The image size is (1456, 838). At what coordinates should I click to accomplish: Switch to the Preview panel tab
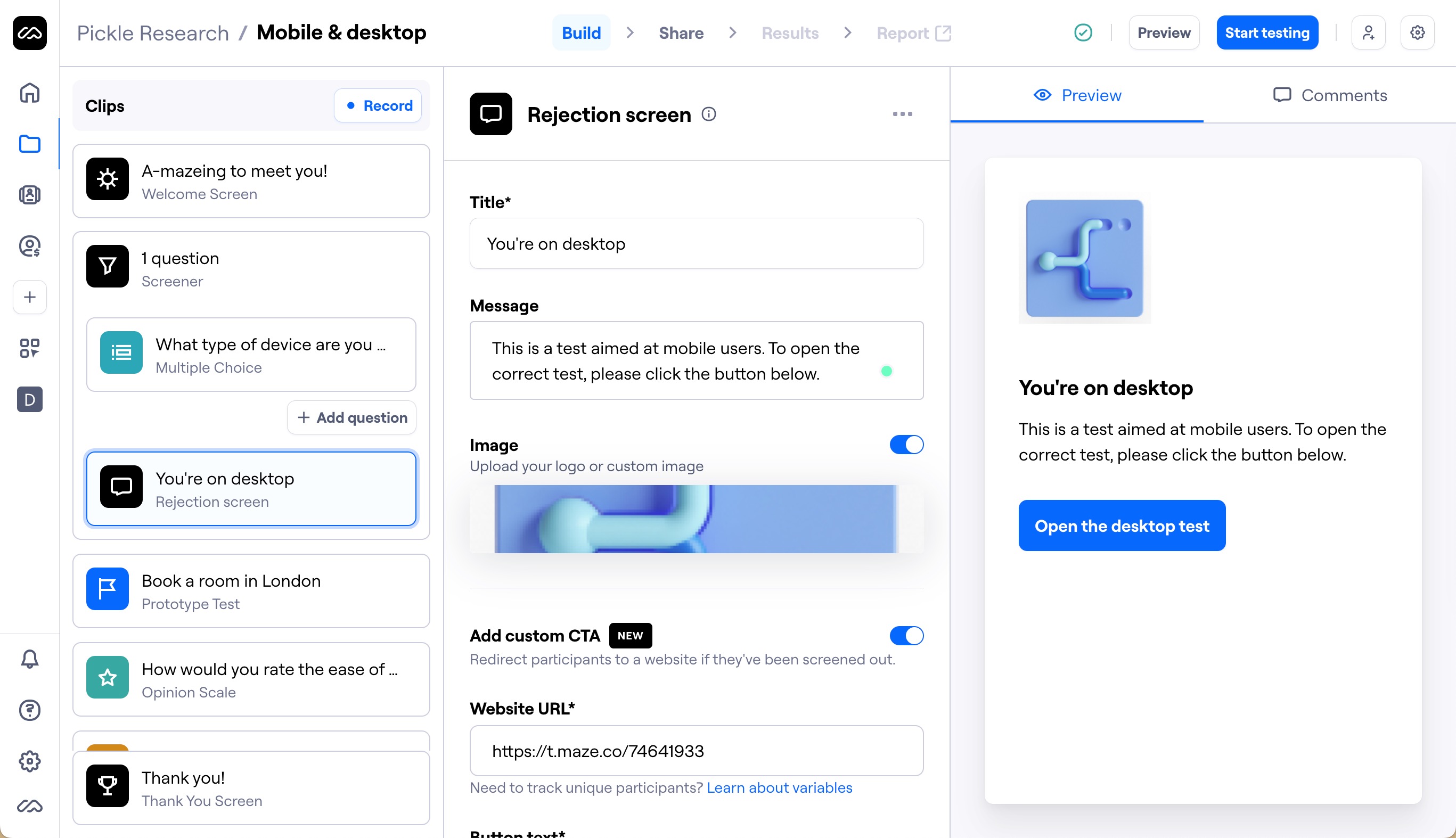point(1077,95)
